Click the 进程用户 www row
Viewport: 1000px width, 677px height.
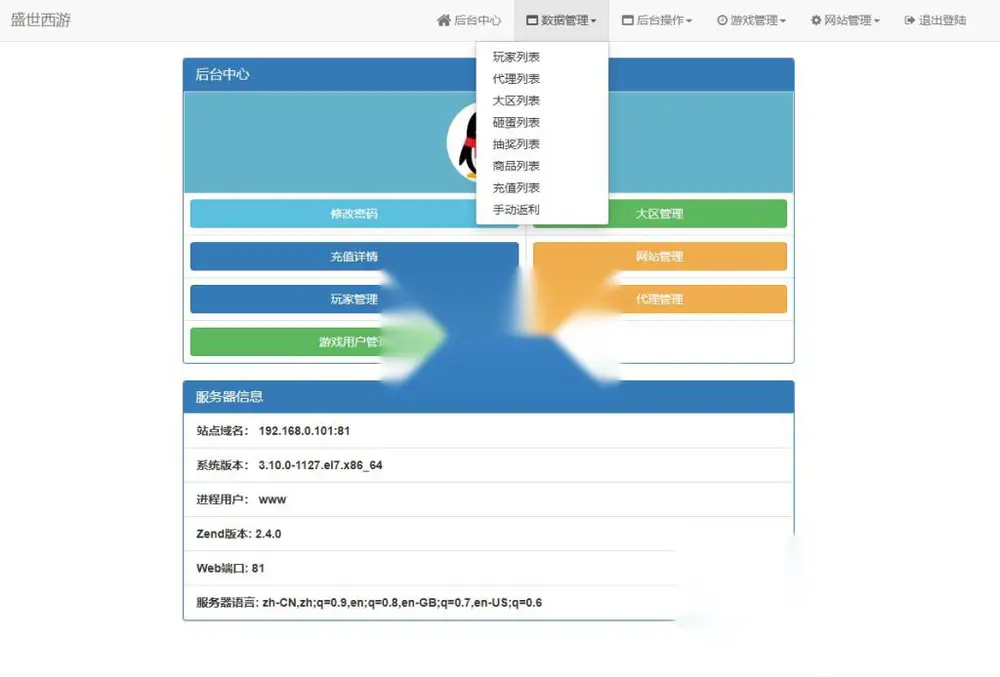tap(489, 500)
